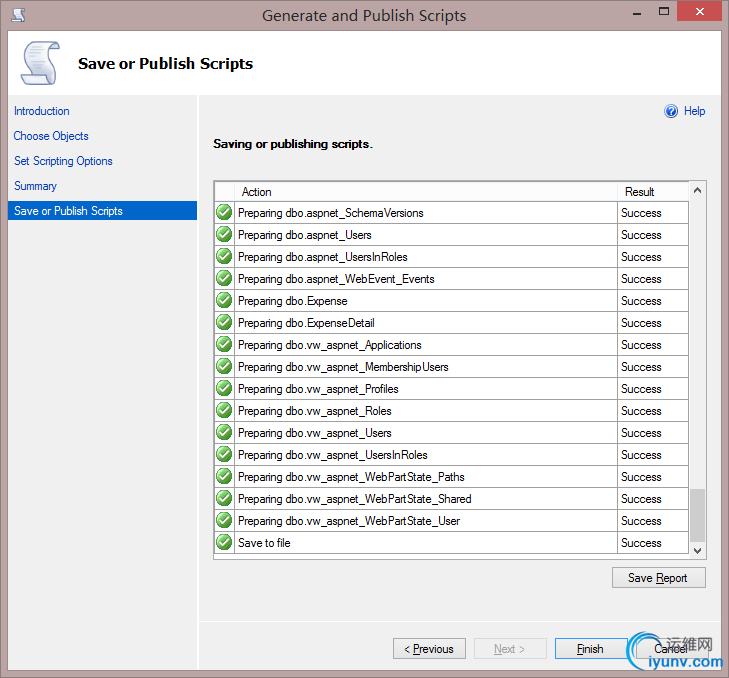This screenshot has height=678, width=729.
Task: Click the blue Help question mark icon
Action: 671,112
